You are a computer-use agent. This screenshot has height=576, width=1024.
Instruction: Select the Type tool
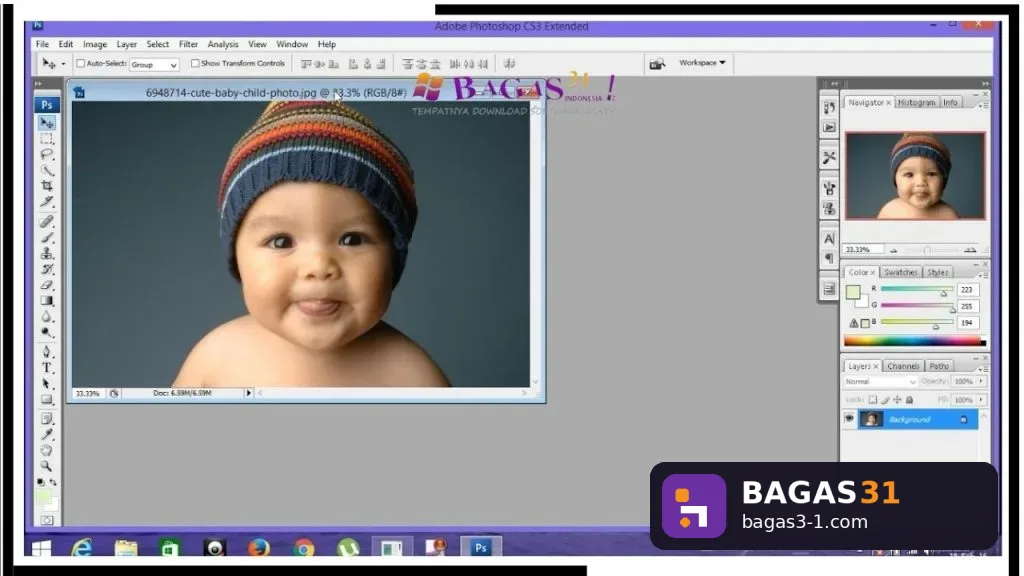pyautogui.click(x=46, y=368)
